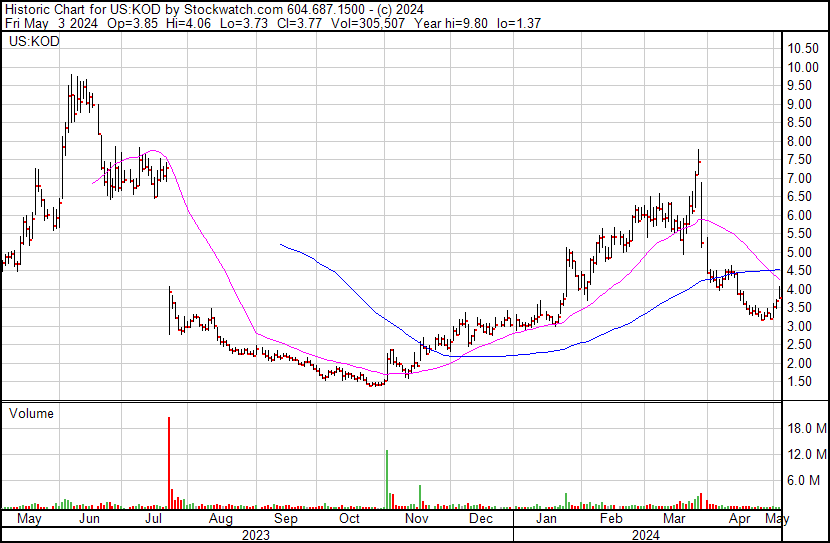Click the green early-November volume bar

pyautogui.click(x=420, y=497)
